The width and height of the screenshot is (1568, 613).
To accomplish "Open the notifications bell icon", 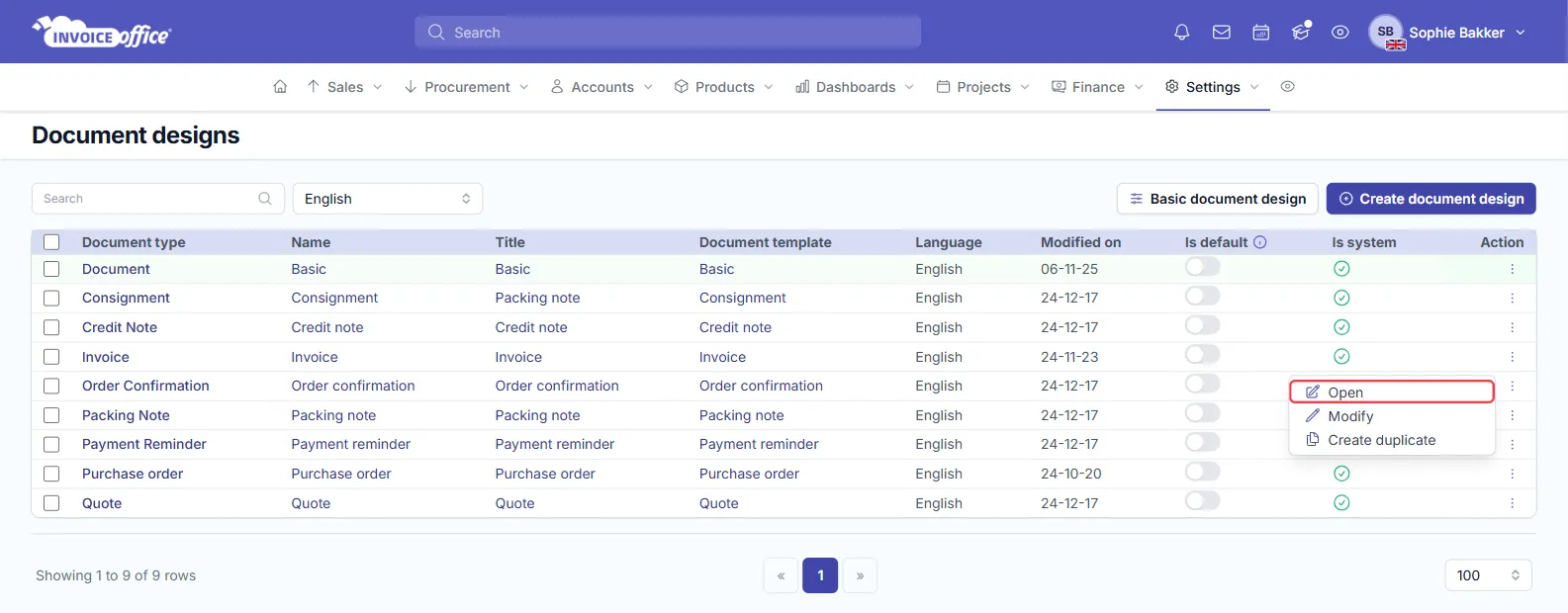I will click(x=1181, y=33).
